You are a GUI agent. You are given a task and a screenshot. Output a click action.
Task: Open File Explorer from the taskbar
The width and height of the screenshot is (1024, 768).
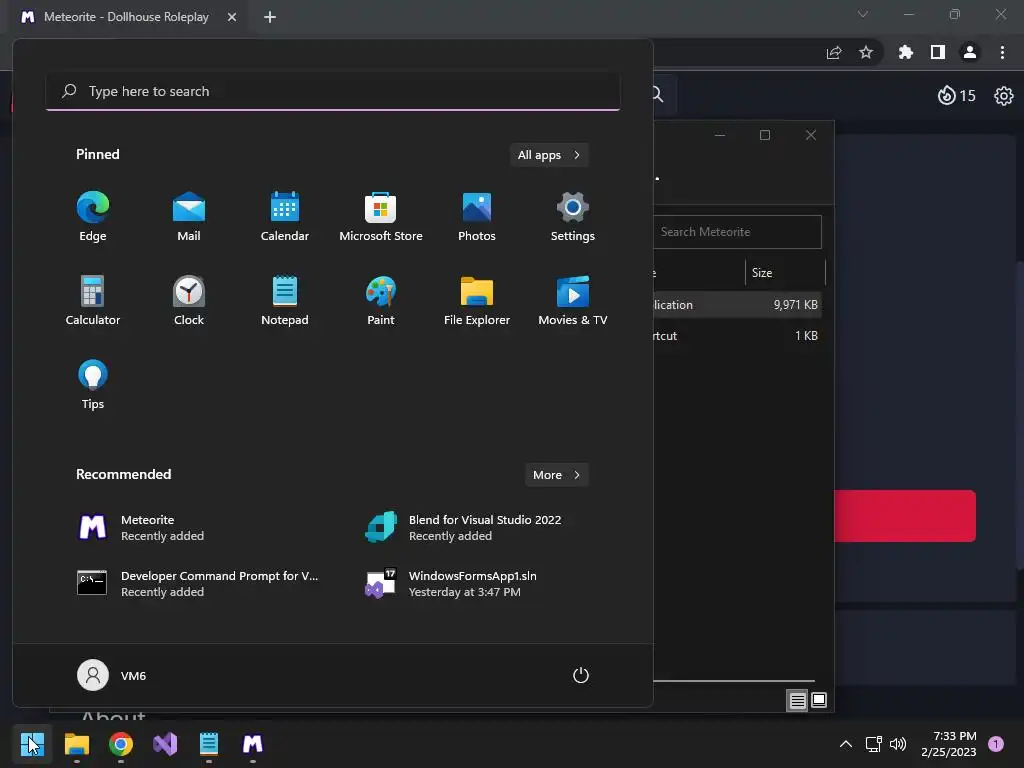(x=76, y=744)
